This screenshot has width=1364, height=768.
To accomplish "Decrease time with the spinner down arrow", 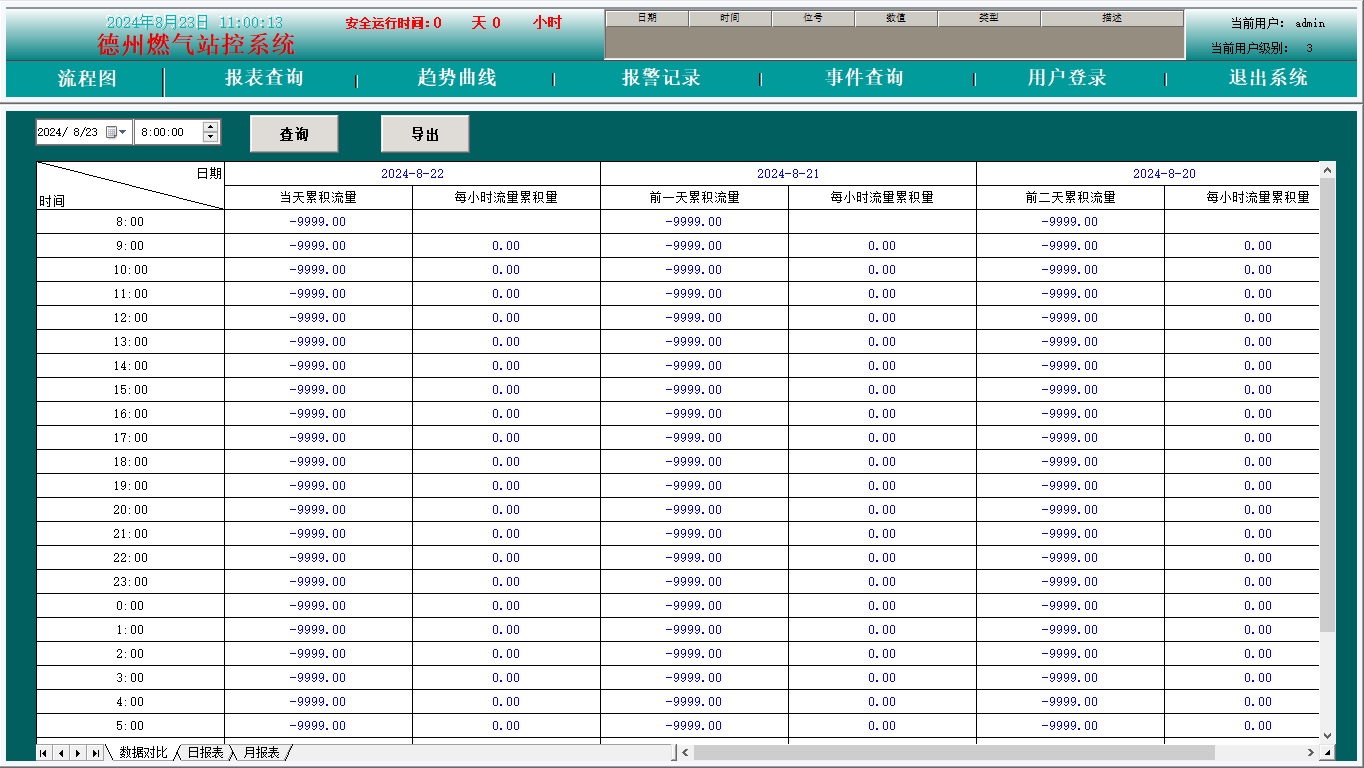I will 210,137.
